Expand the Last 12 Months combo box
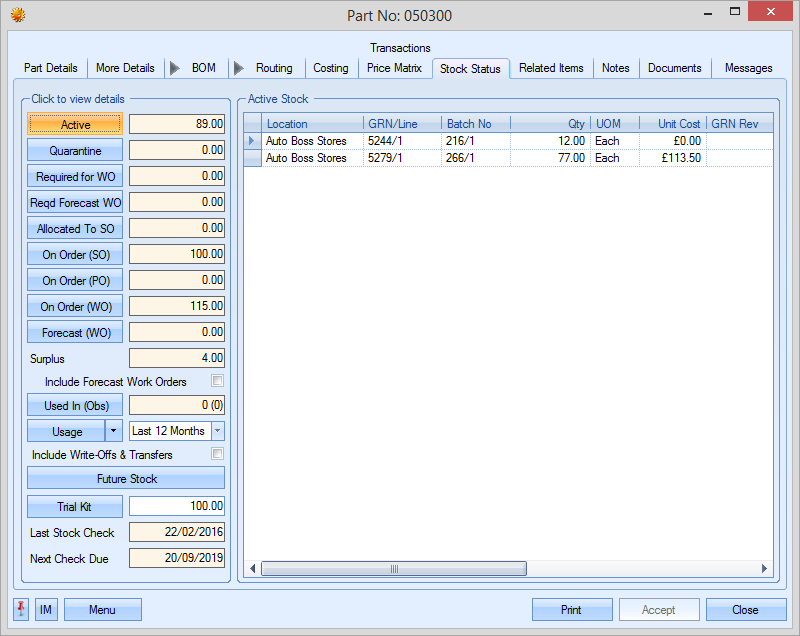 coord(217,431)
